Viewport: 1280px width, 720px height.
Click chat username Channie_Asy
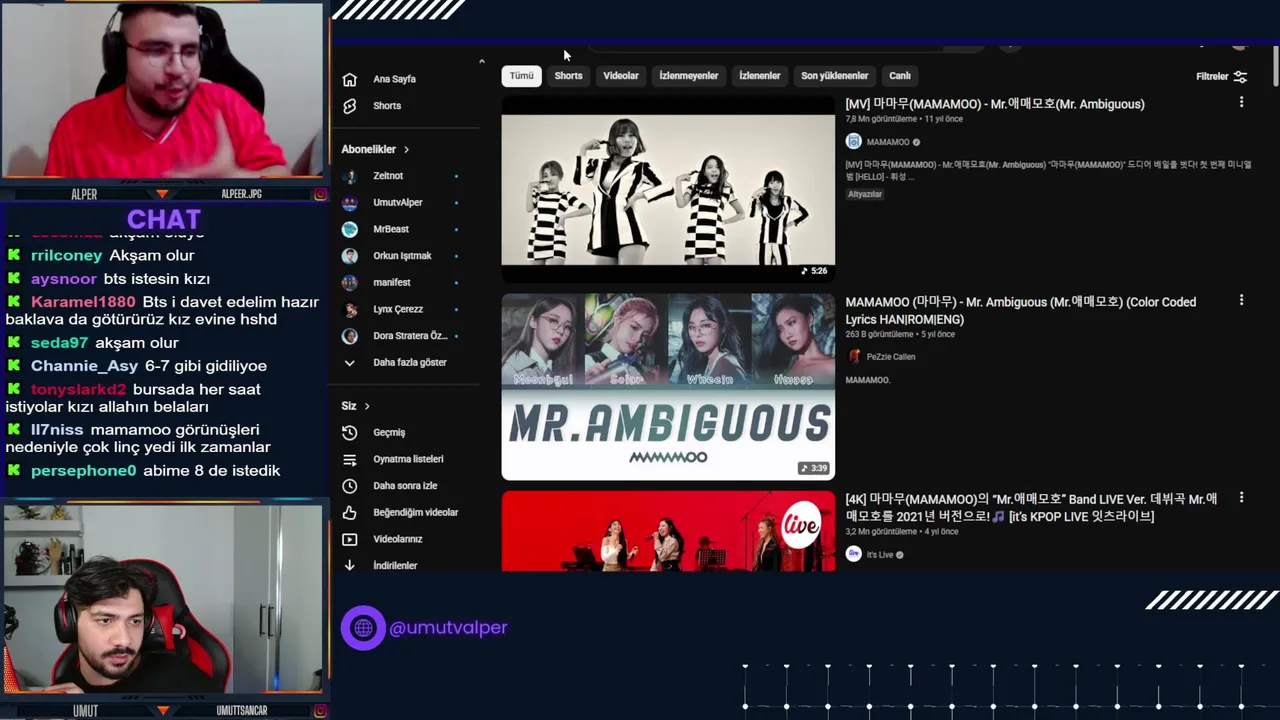[85, 366]
